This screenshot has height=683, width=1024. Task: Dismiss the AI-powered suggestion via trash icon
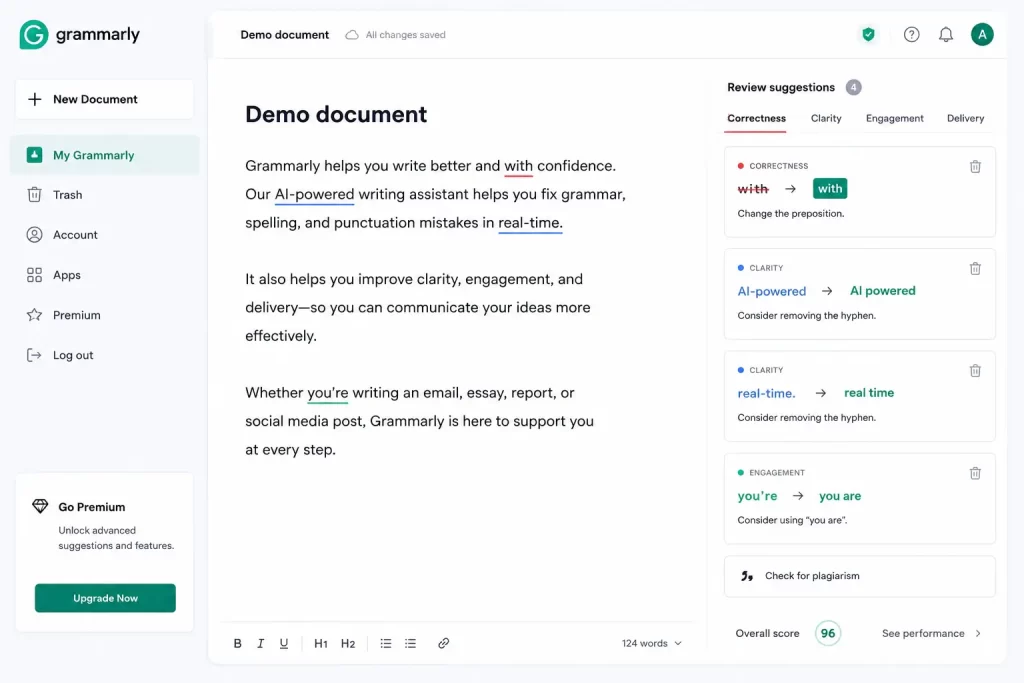(x=975, y=268)
